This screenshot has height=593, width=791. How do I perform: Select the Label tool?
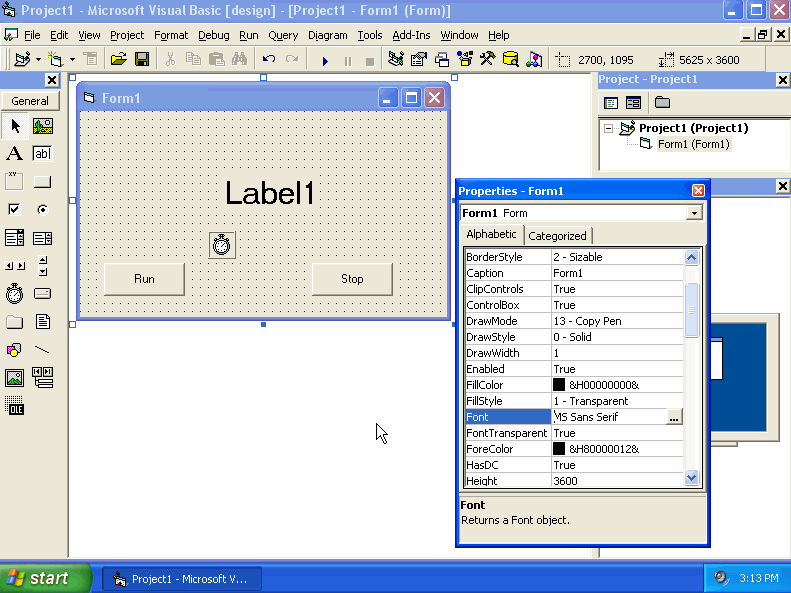(x=15, y=154)
